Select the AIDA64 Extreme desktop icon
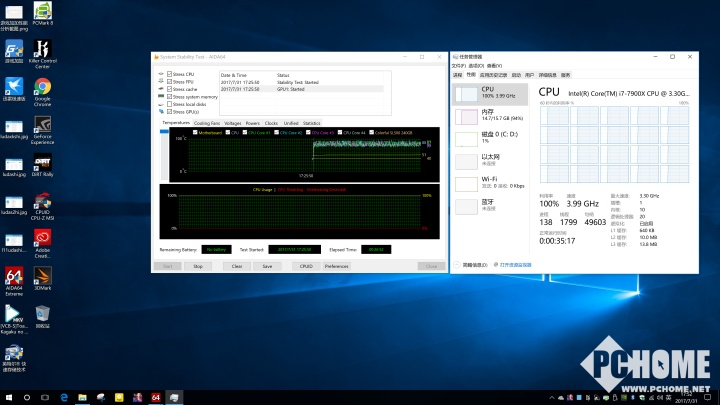Image resolution: width=720 pixels, height=405 pixels. [x=14, y=281]
